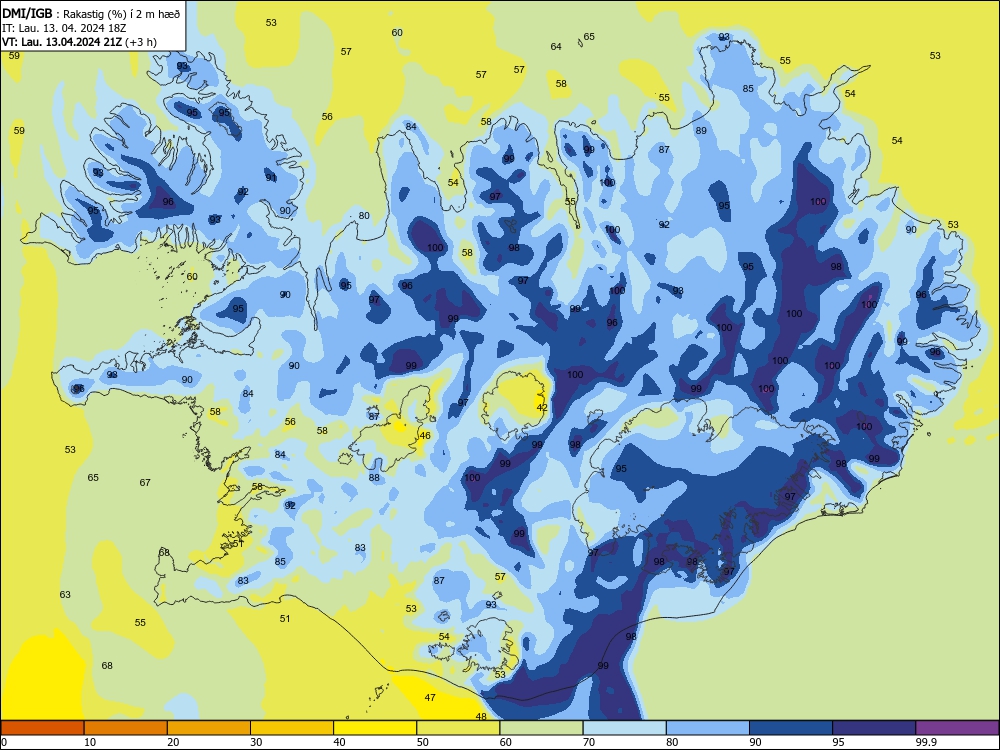Click the '99.9' label under the legend

[x=926, y=742]
